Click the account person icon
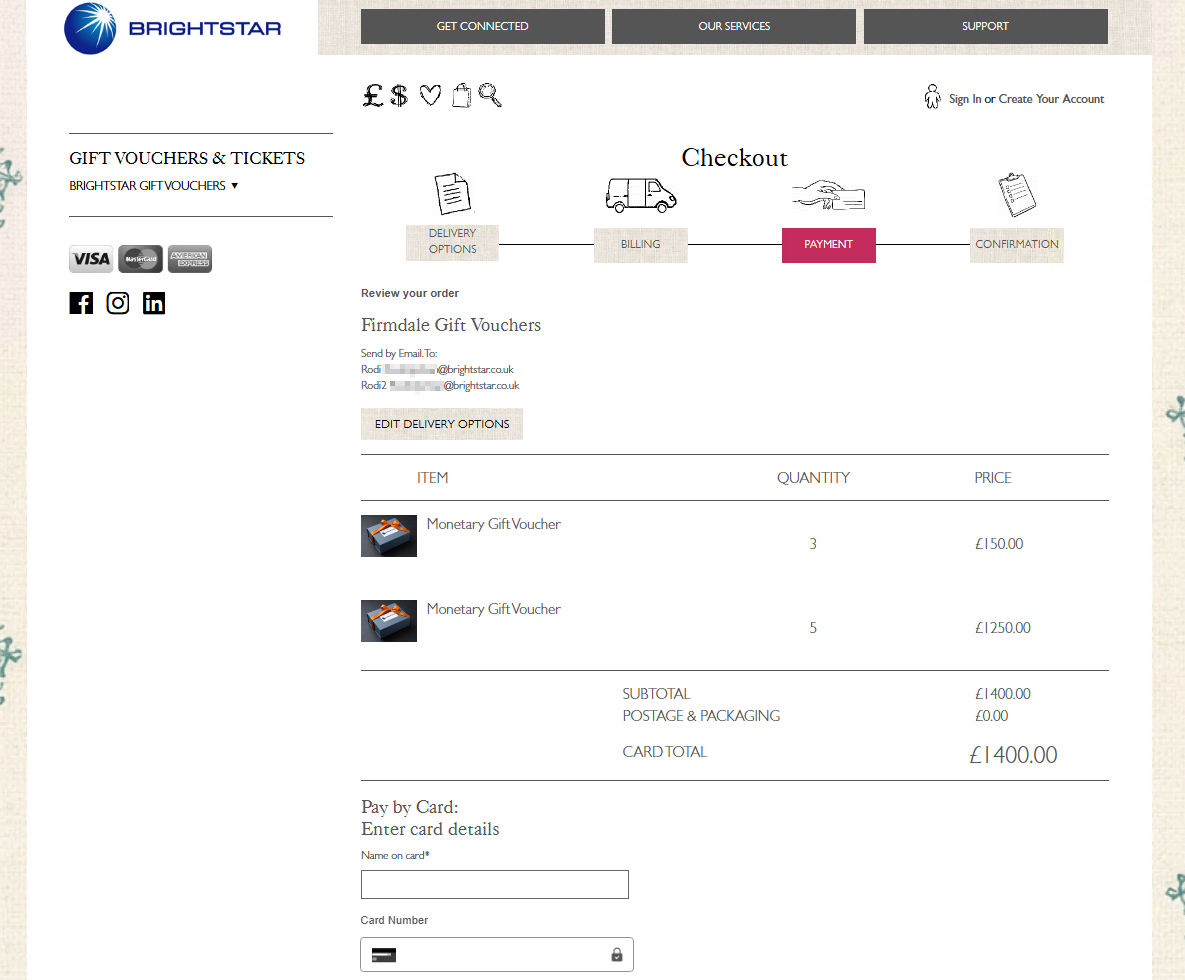 [932, 96]
